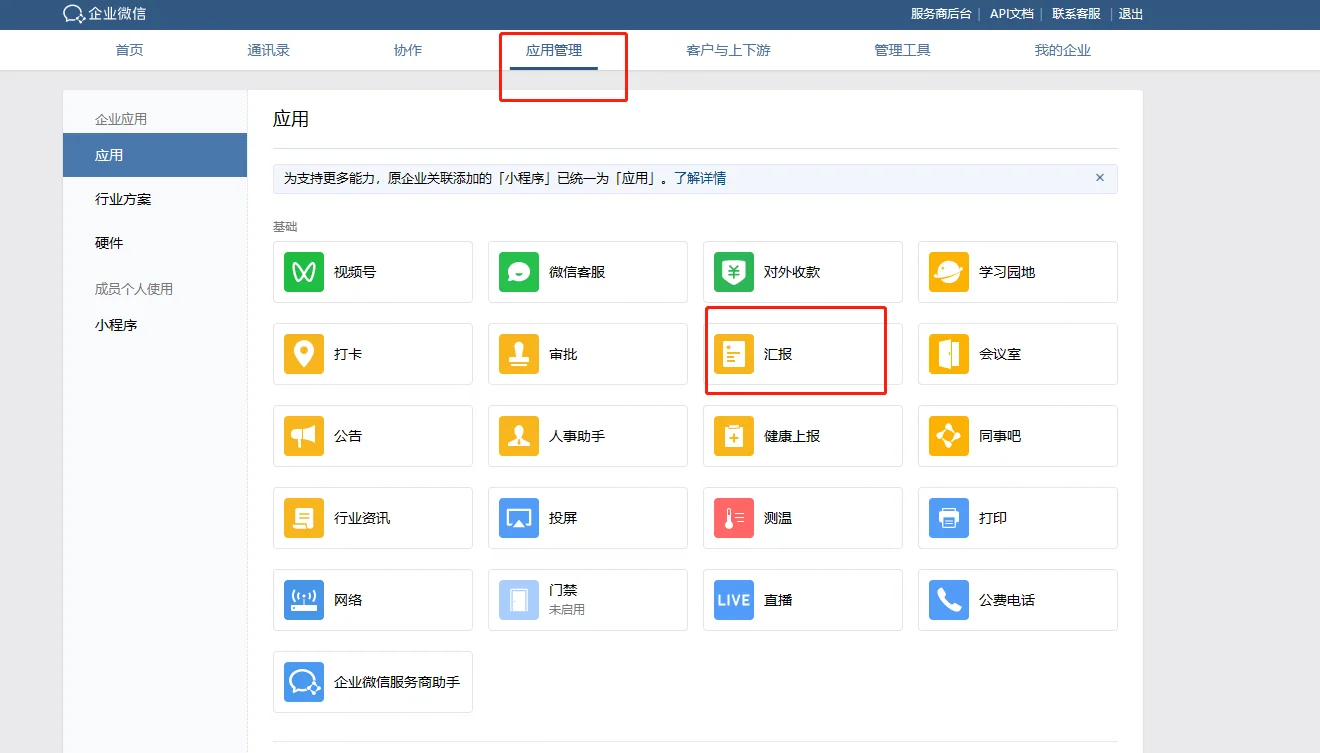Open 企业微信服务商助手 by its label
This screenshot has width=1320, height=753.
[397, 682]
